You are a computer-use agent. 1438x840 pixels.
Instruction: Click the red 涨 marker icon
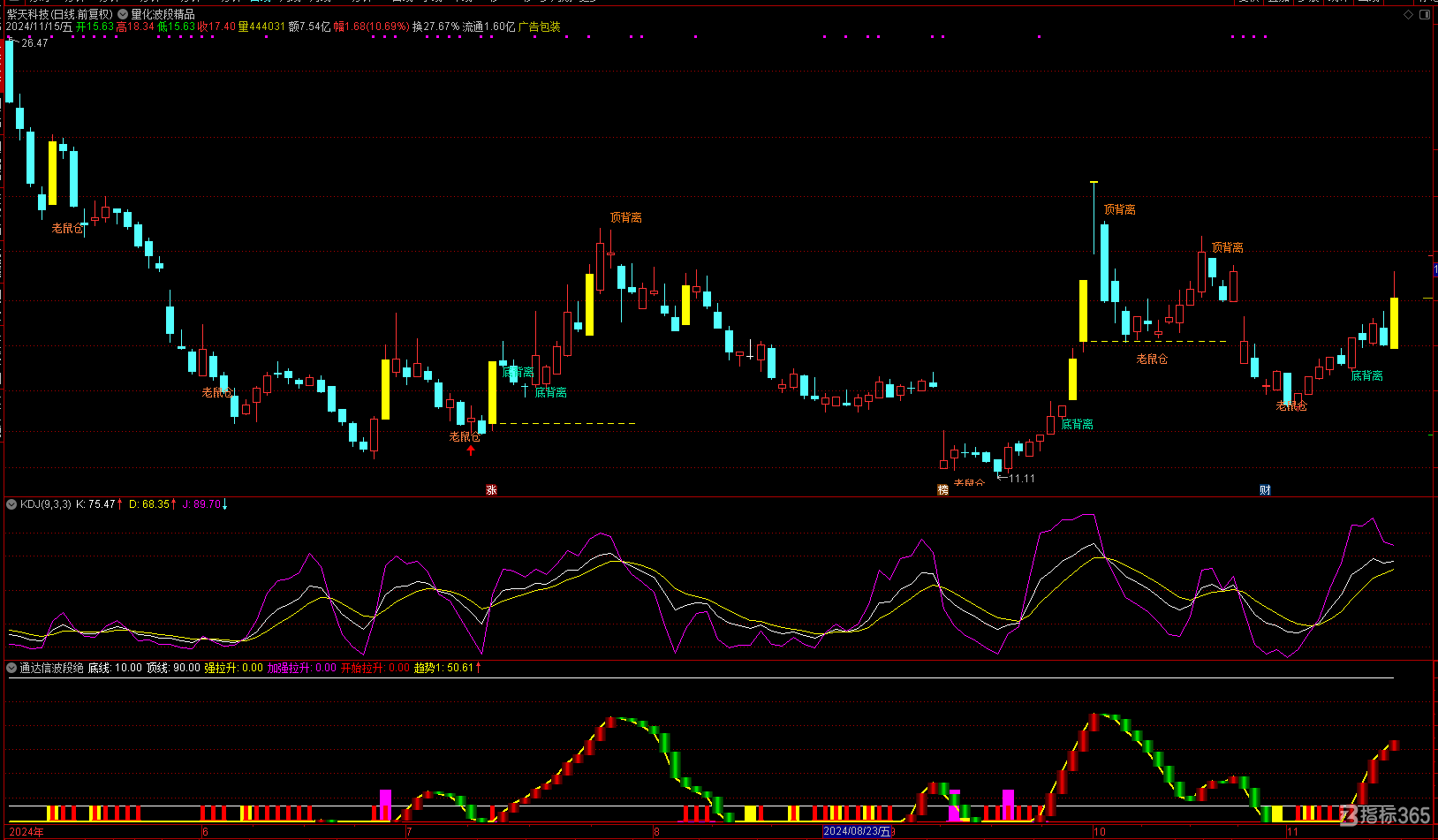pyautogui.click(x=492, y=489)
